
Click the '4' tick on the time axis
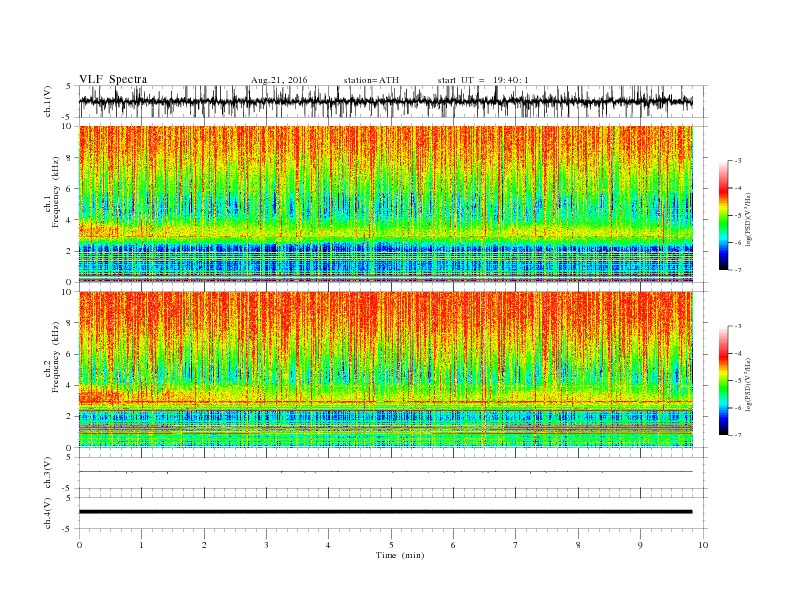328,545
